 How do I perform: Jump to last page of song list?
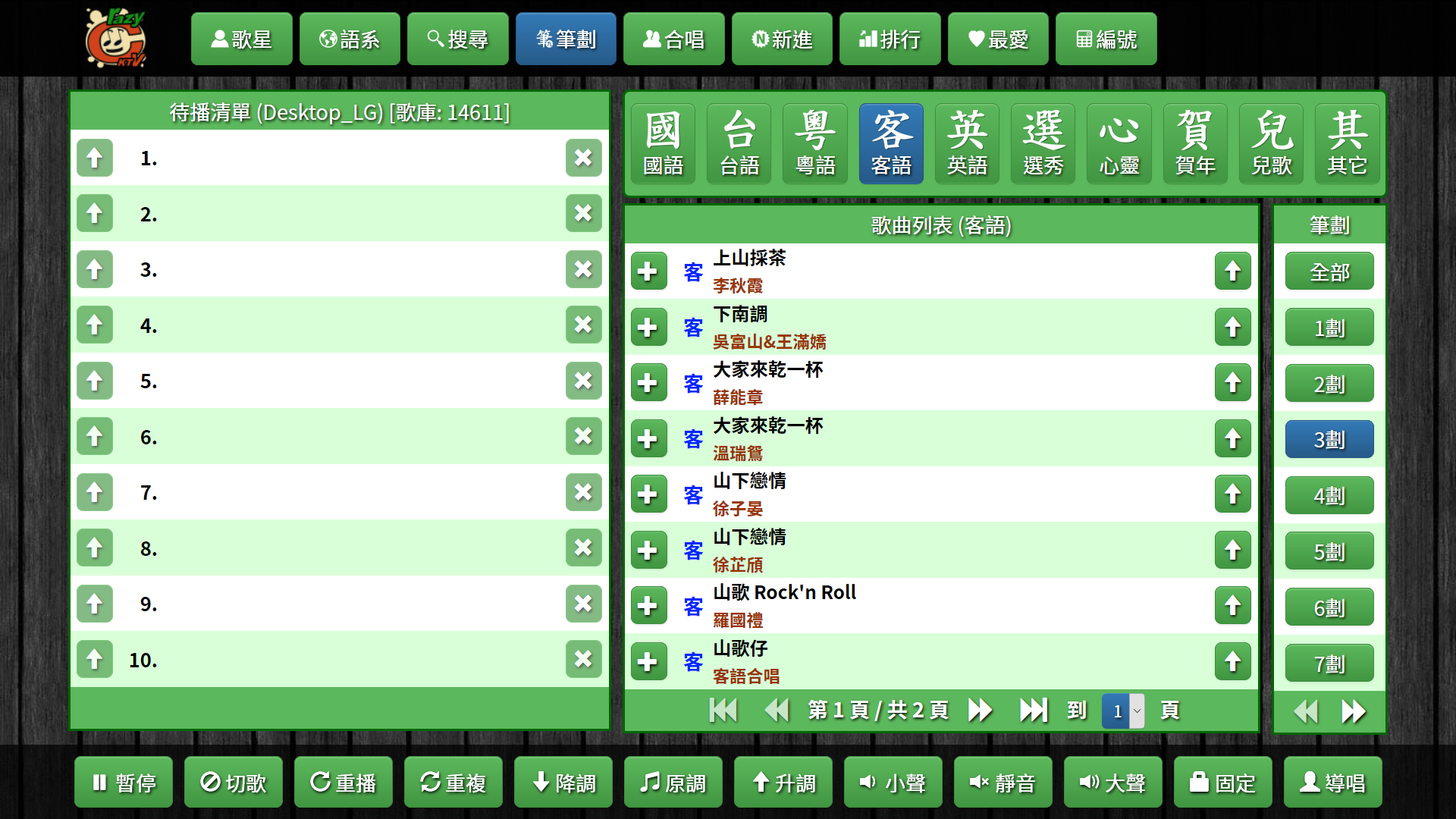(1033, 711)
